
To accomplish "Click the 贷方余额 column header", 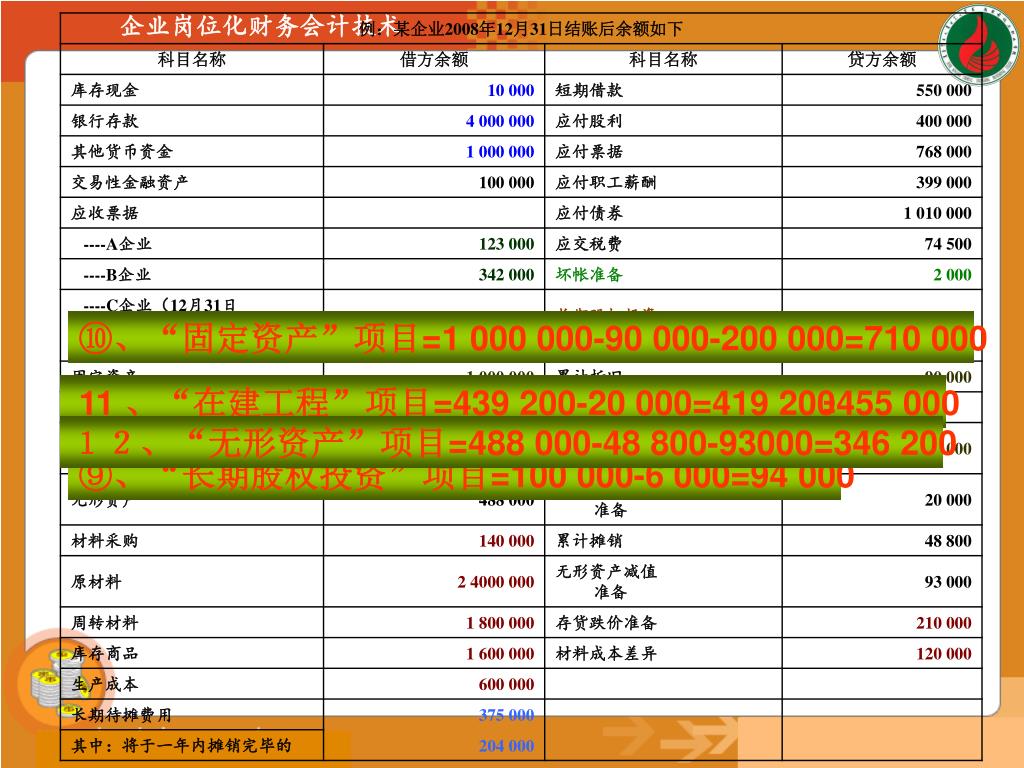I will click(x=881, y=59).
